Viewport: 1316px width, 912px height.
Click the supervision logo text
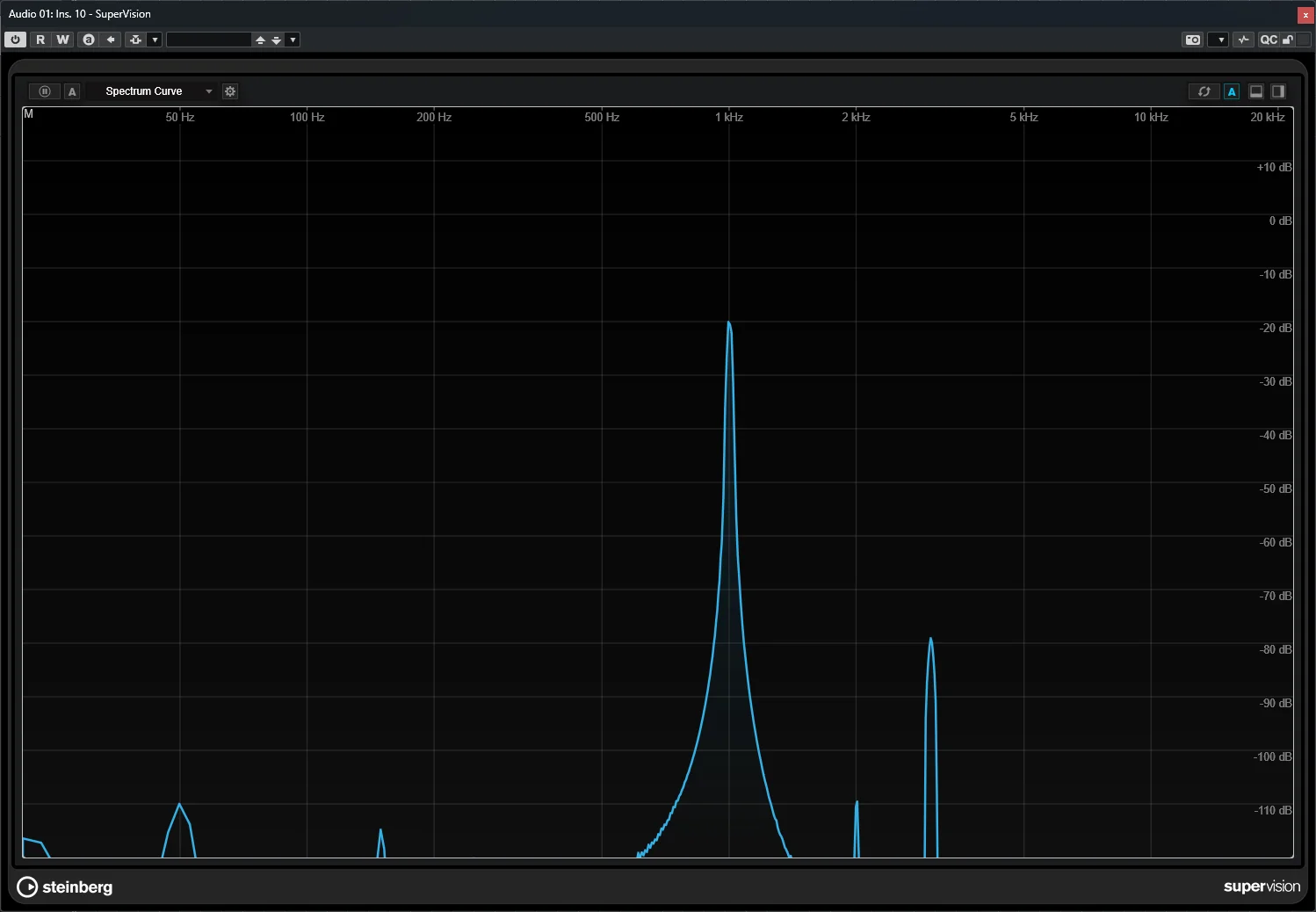click(x=1262, y=887)
